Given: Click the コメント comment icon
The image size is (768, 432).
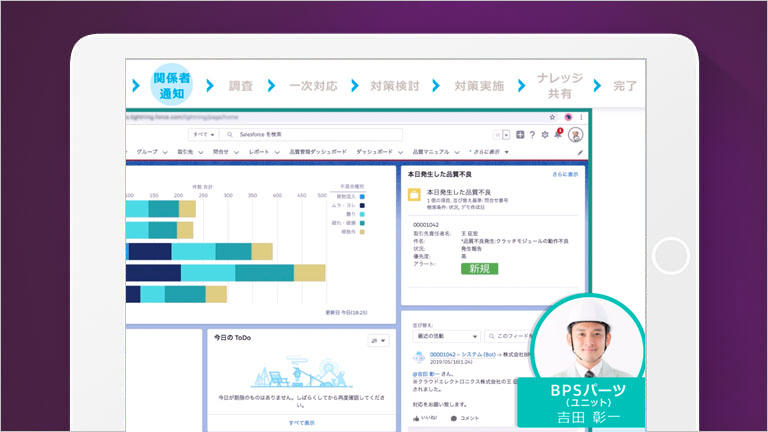Looking at the screenshot, I should point(454,417).
